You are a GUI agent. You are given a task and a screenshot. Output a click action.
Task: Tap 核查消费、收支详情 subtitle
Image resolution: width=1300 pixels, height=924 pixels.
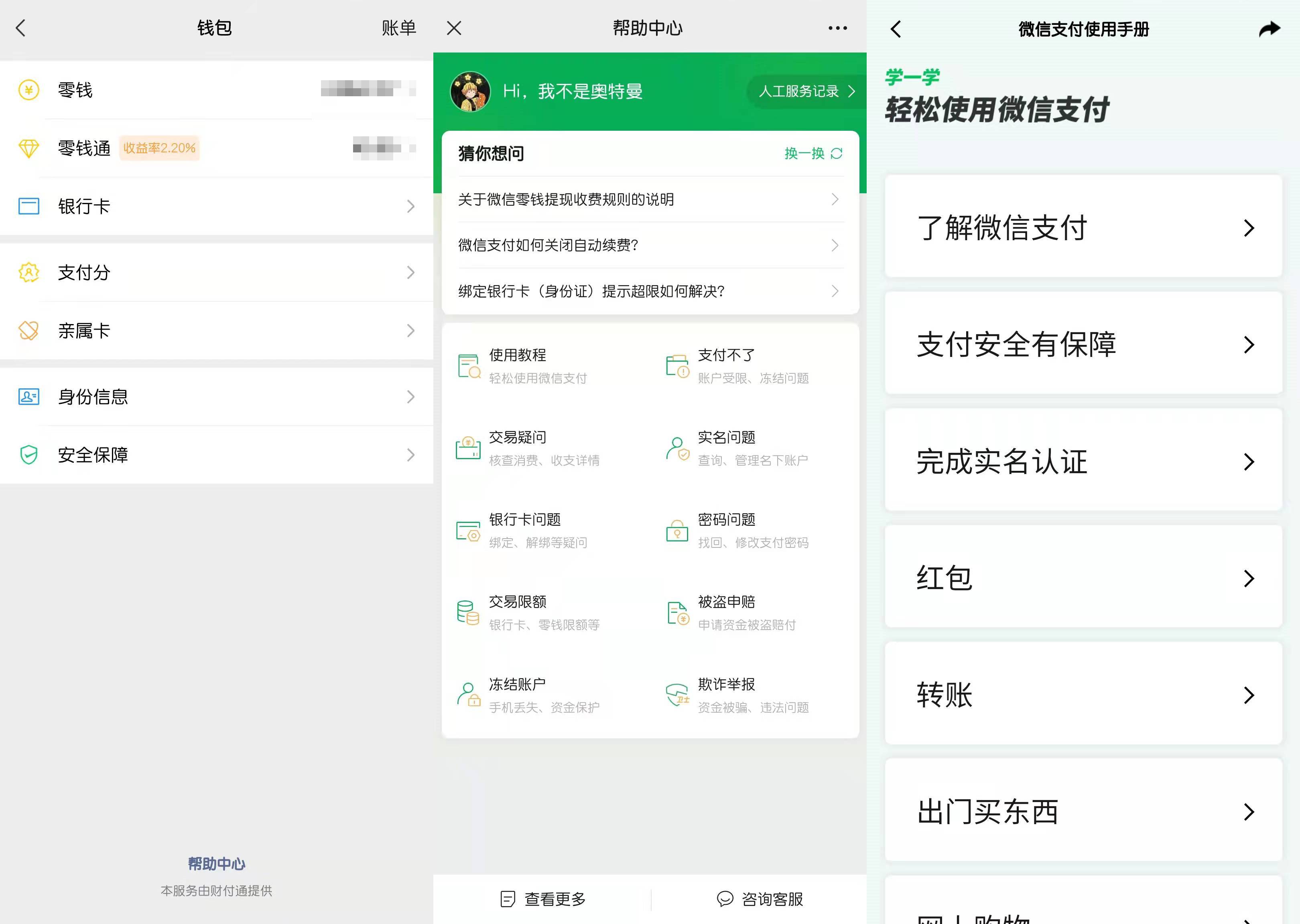544,460
